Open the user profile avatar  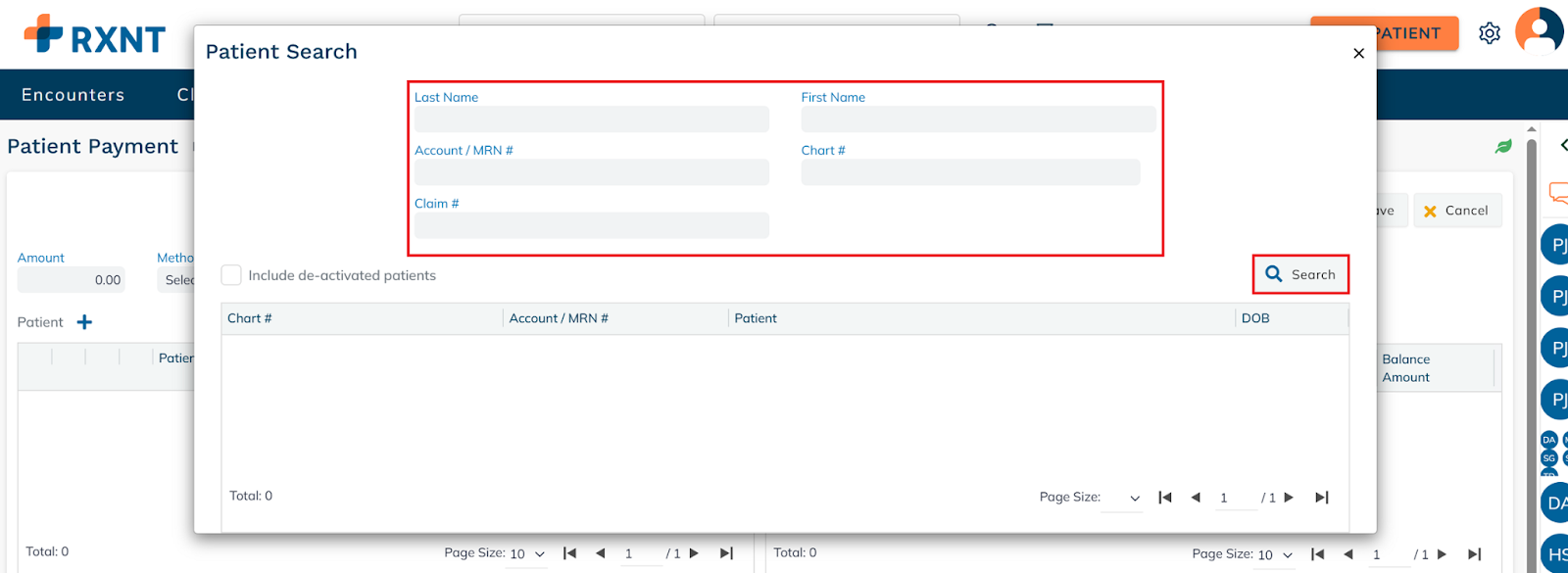point(1539,31)
